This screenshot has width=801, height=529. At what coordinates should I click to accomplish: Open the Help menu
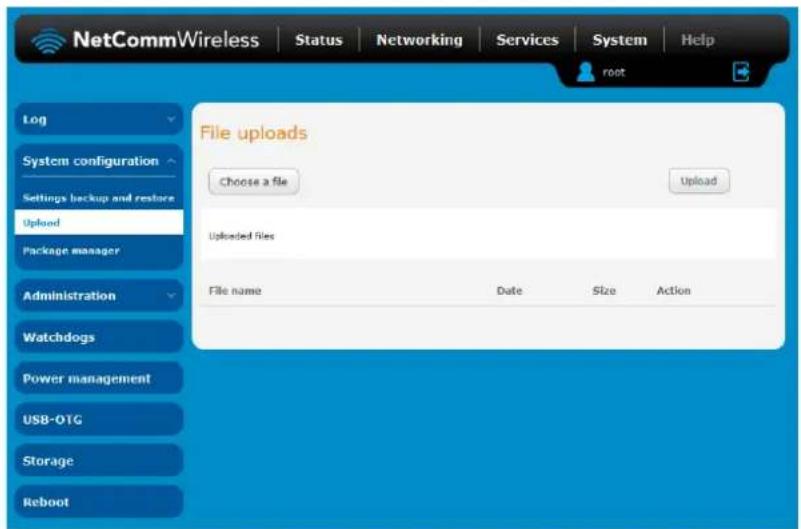click(x=698, y=40)
